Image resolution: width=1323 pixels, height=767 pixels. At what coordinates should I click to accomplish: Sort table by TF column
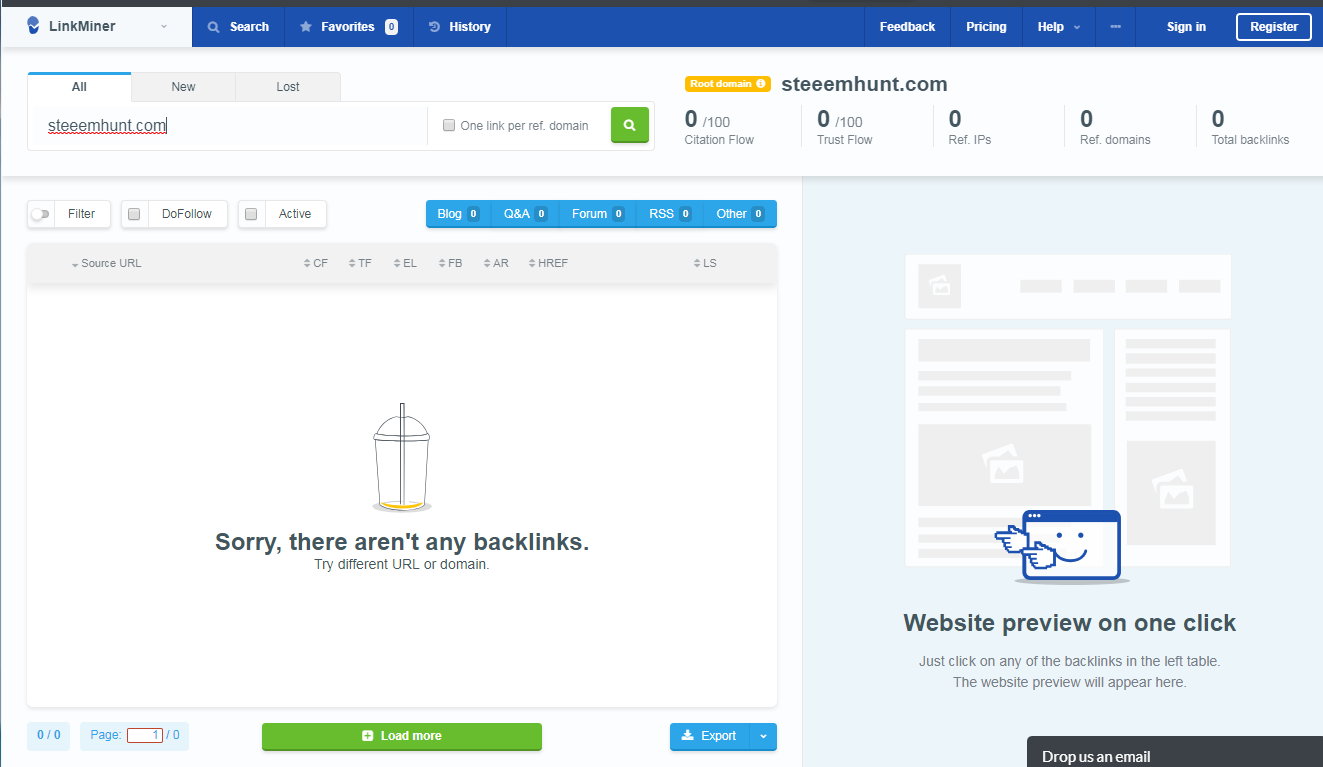coord(360,264)
